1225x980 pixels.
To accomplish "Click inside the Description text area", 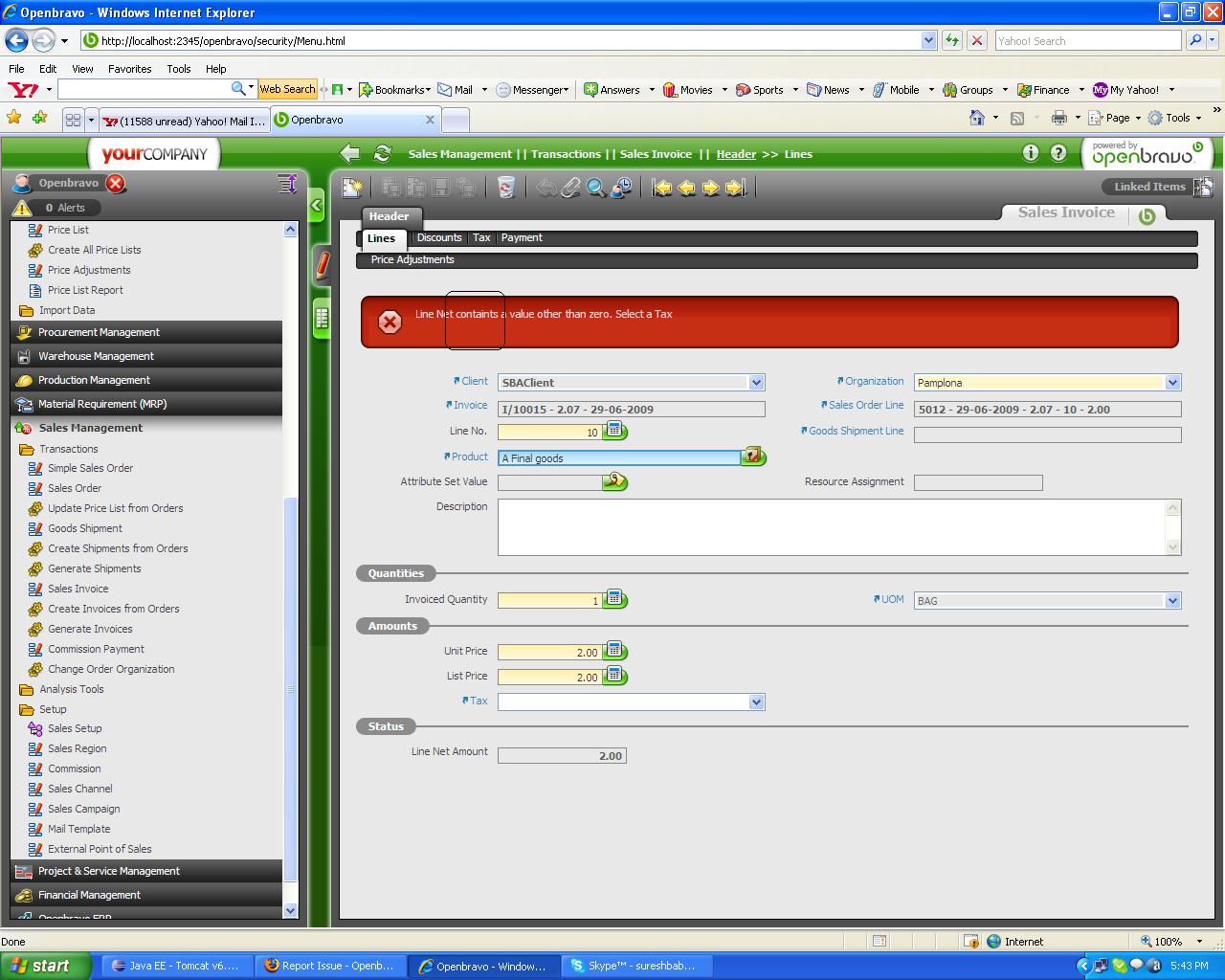I will [833, 526].
